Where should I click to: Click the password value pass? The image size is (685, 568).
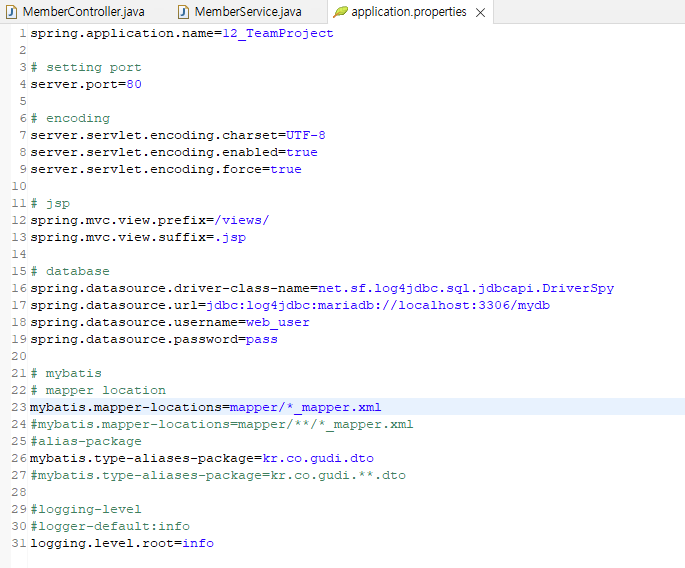[262, 339]
